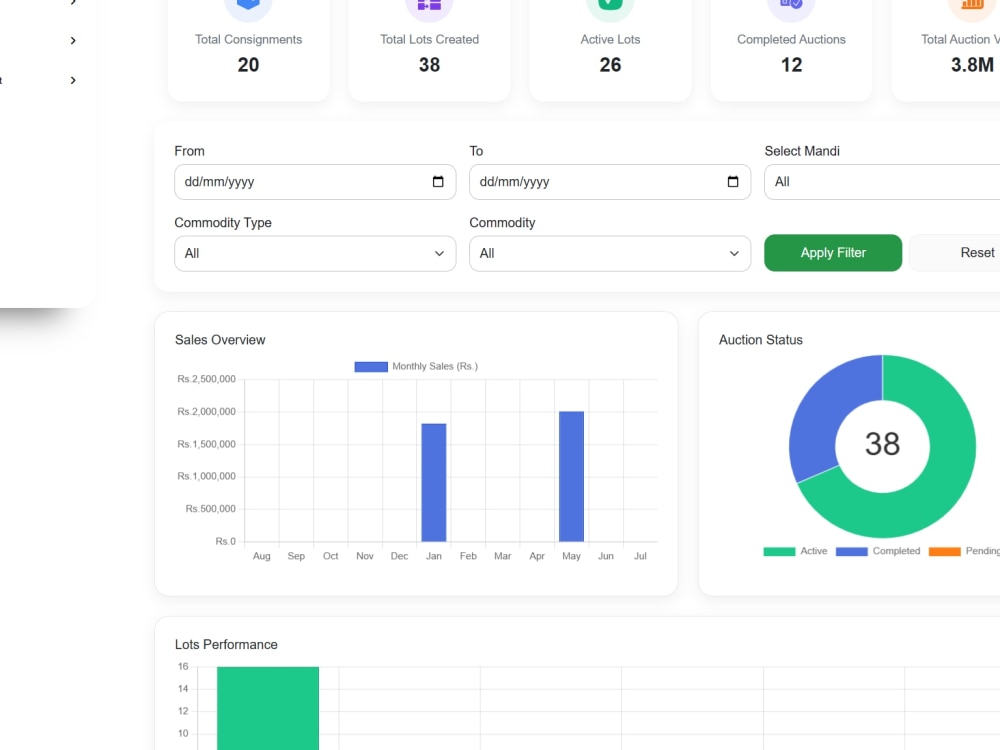Image resolution: width=1000 pixels, height=750 pixels.
Task: Click the Active Lots value 26
Action: [x=610, y=64]
